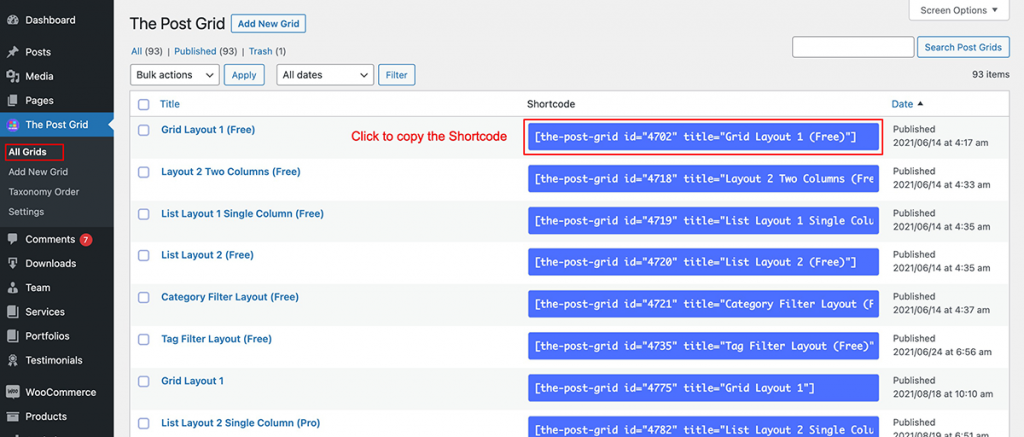Copy shortcode with id 4702
1024x437 pixels.
coord(703,137)
